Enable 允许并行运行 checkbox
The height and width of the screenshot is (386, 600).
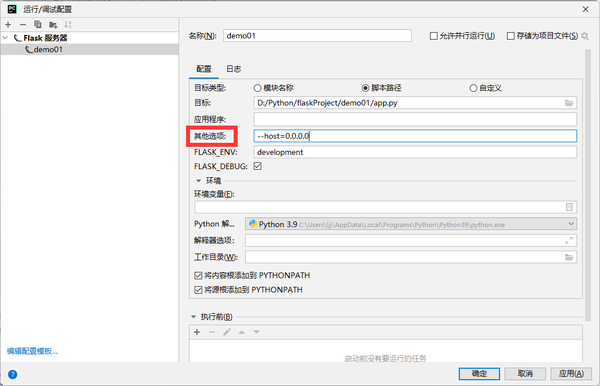pos(434,36)
